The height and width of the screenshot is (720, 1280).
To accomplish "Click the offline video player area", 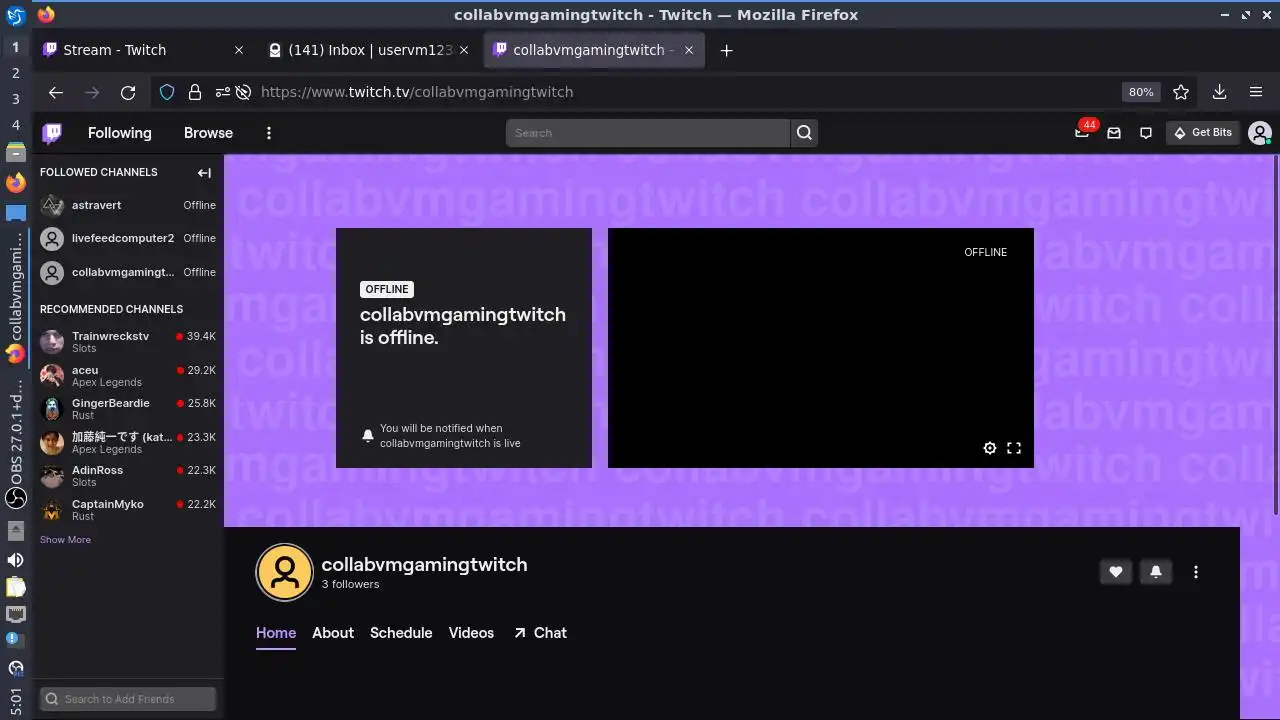I will [821, 348].
